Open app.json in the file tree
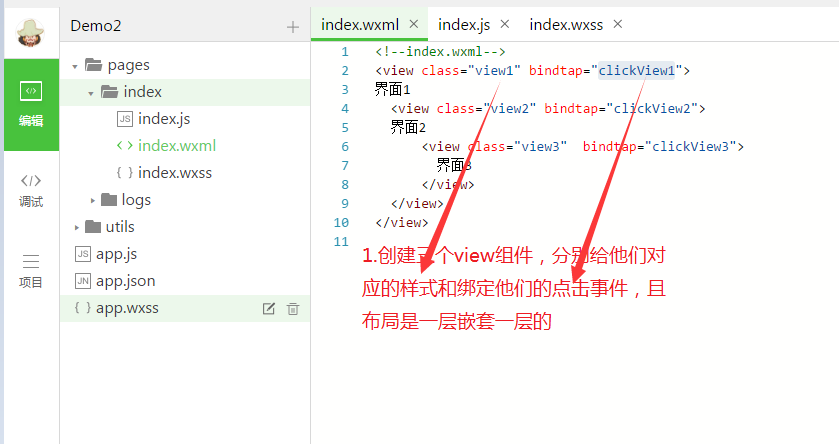Viewport: 839px width, 444px height. (x=125, y=281)
